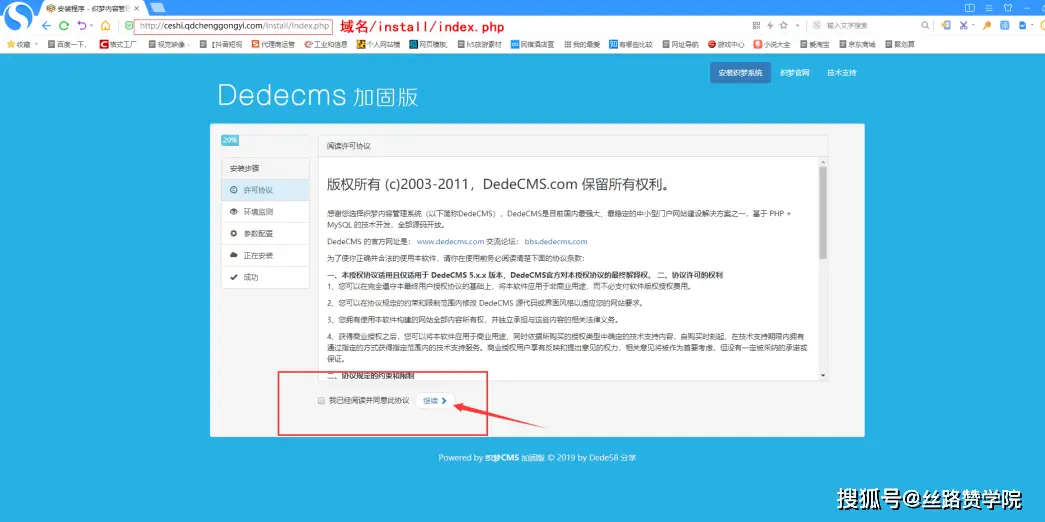Image resolution: width=1045 pixels, height=522 pixels.
Task: Open the 聚划算 bookmark
Action: pos(900,45)
